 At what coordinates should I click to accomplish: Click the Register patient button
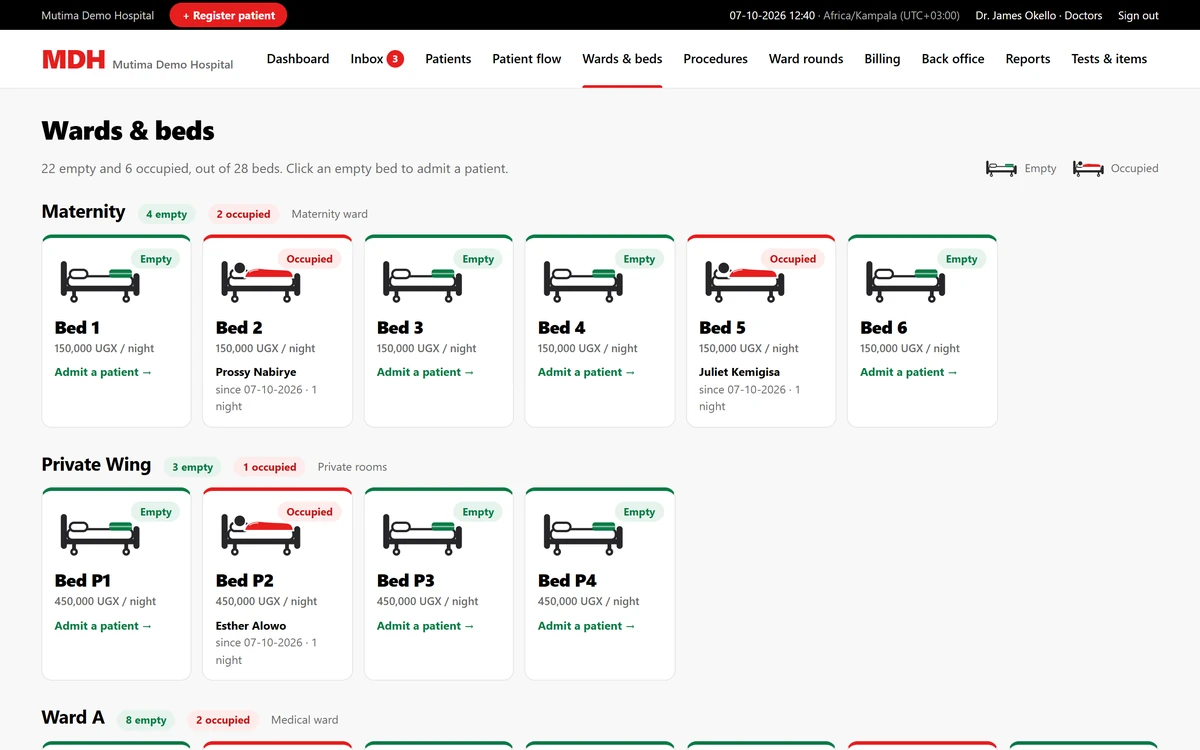(x=228, y=15)
